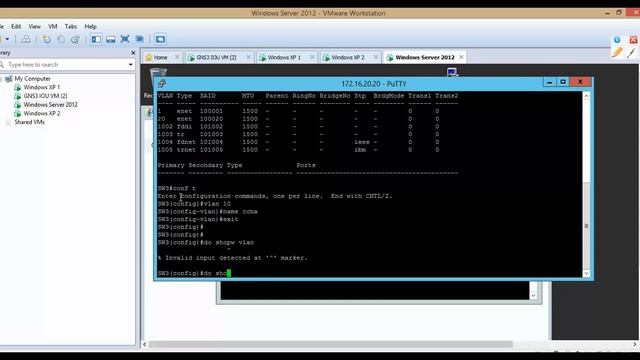Close the Home tab
This screenshot has width=640, height=360.
coord(177,57)
